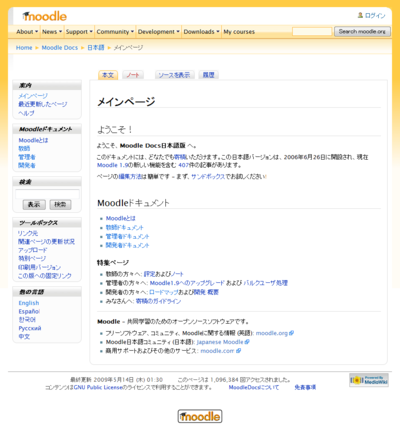Switch language to 한국어
Viewport: 400px width, 430px height.
tap(27, 320)
